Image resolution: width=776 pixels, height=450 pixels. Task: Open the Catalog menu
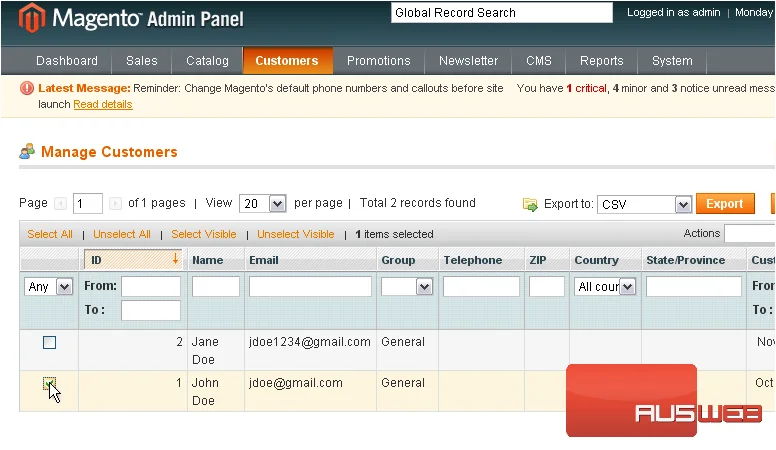[x=207, y=61]
